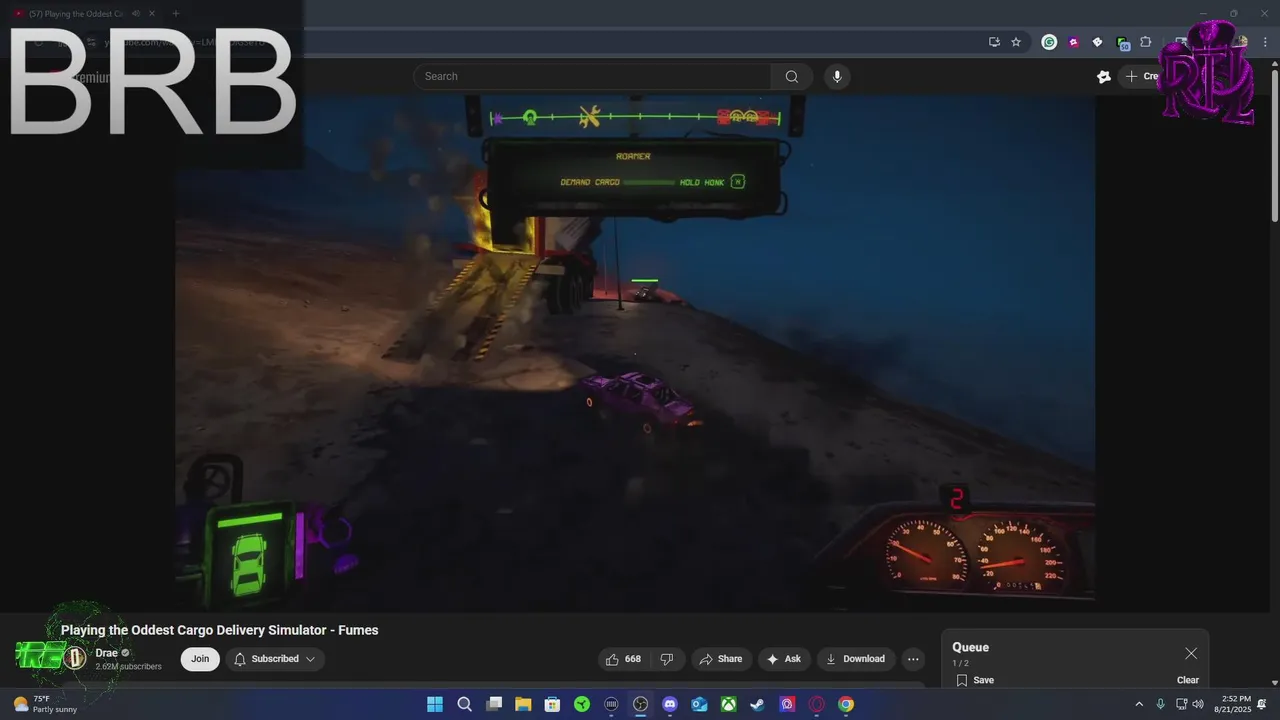Viewport: 1280px width, 720px height.
Task: Open Opera GX from the taskbar
Action: click(x=817, y=704)
